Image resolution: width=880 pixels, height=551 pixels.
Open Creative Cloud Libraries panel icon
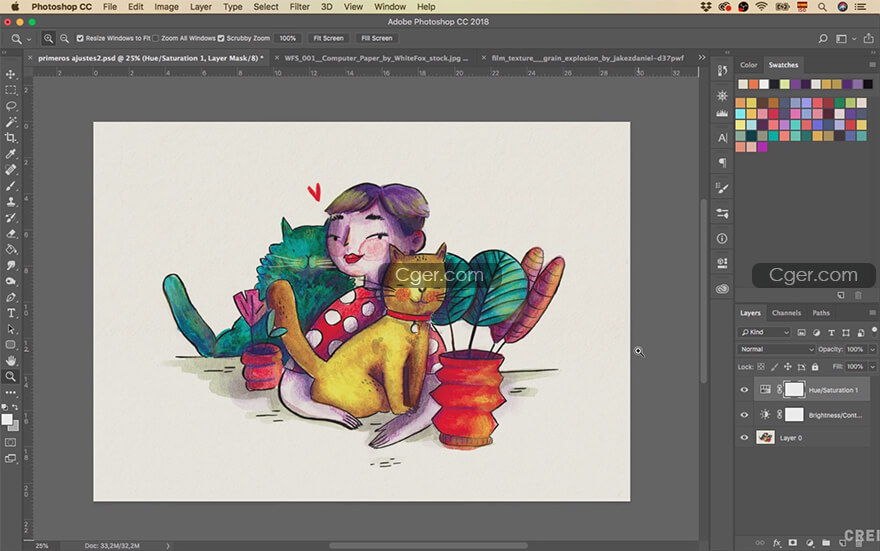(722, 289)
